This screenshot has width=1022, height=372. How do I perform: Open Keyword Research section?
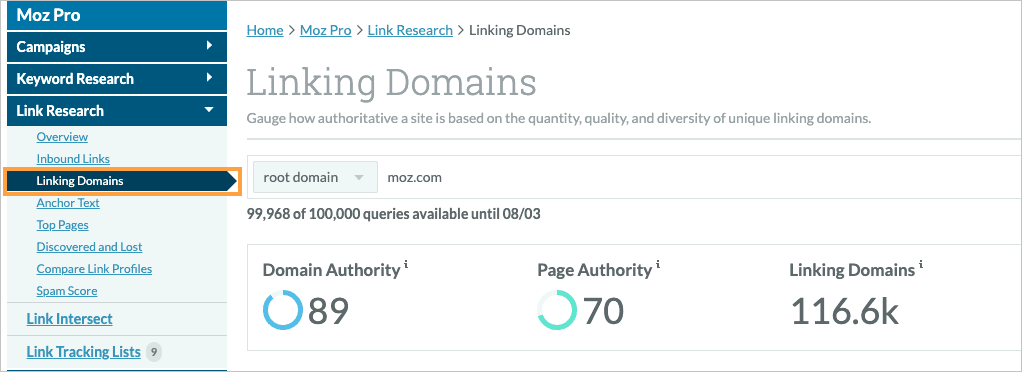coord(117,79)
